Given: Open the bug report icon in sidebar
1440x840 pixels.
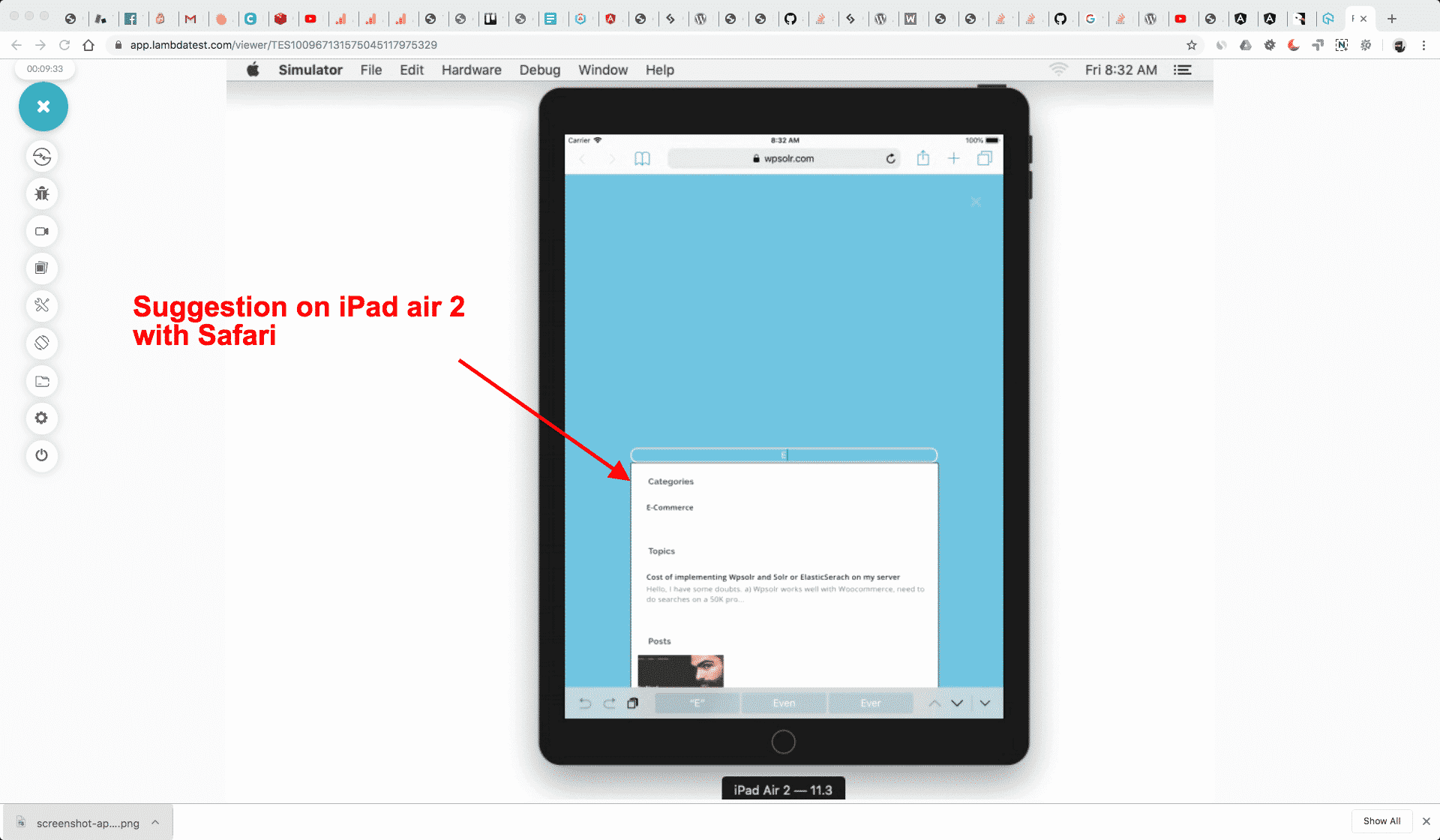Looking at the screenshot, I should 42,193.
